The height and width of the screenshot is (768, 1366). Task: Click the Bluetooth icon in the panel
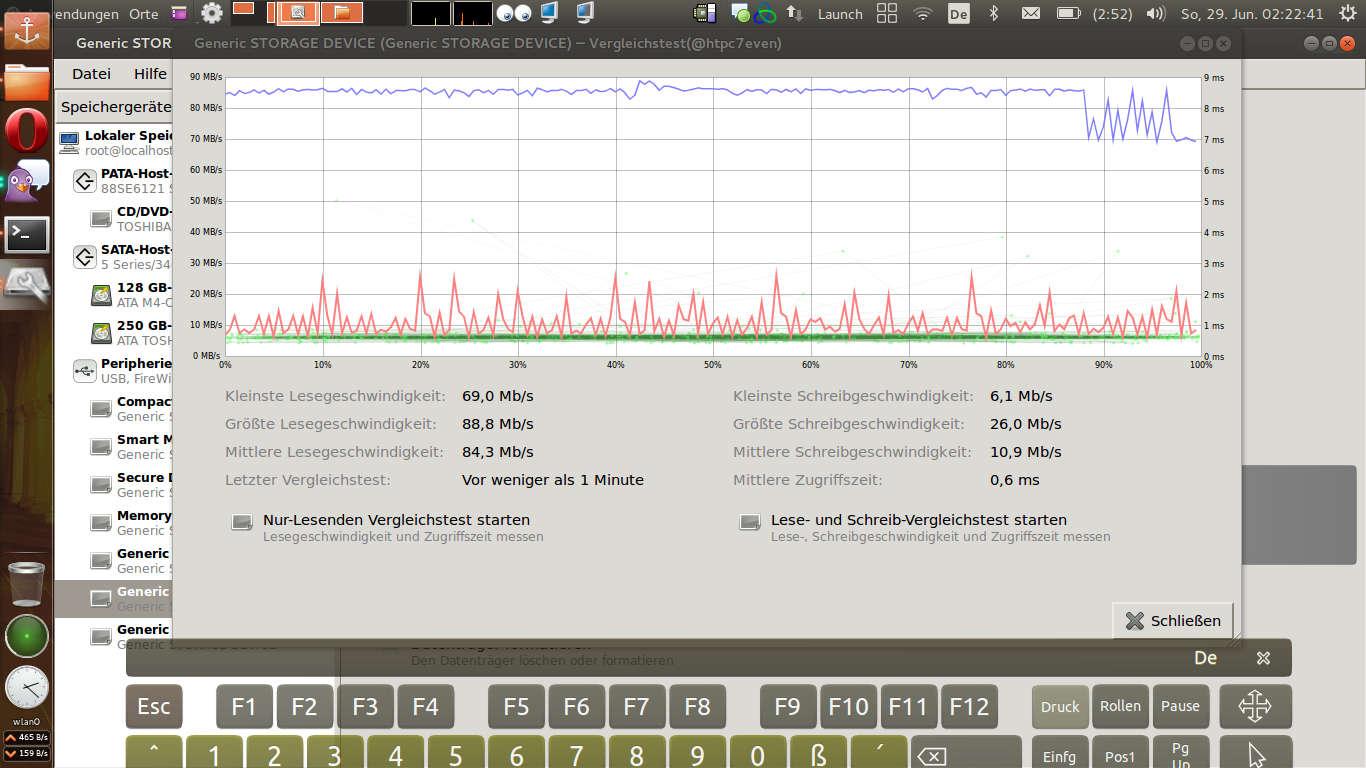[x=993, y=14]
